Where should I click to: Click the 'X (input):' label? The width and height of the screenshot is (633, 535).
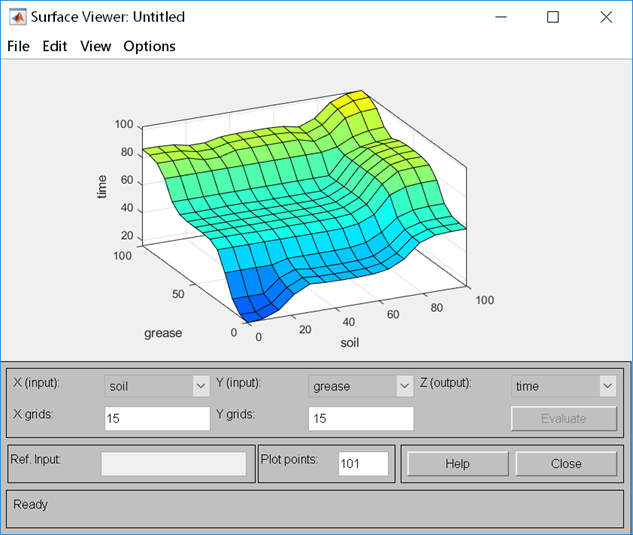point(36,382)
